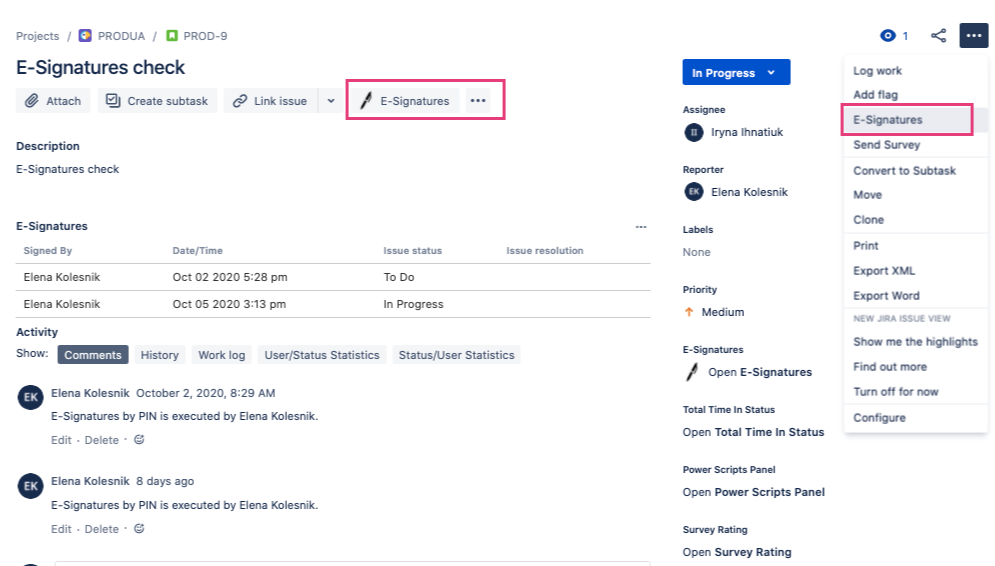Click the watch eye icon

(x=888, y=36)
